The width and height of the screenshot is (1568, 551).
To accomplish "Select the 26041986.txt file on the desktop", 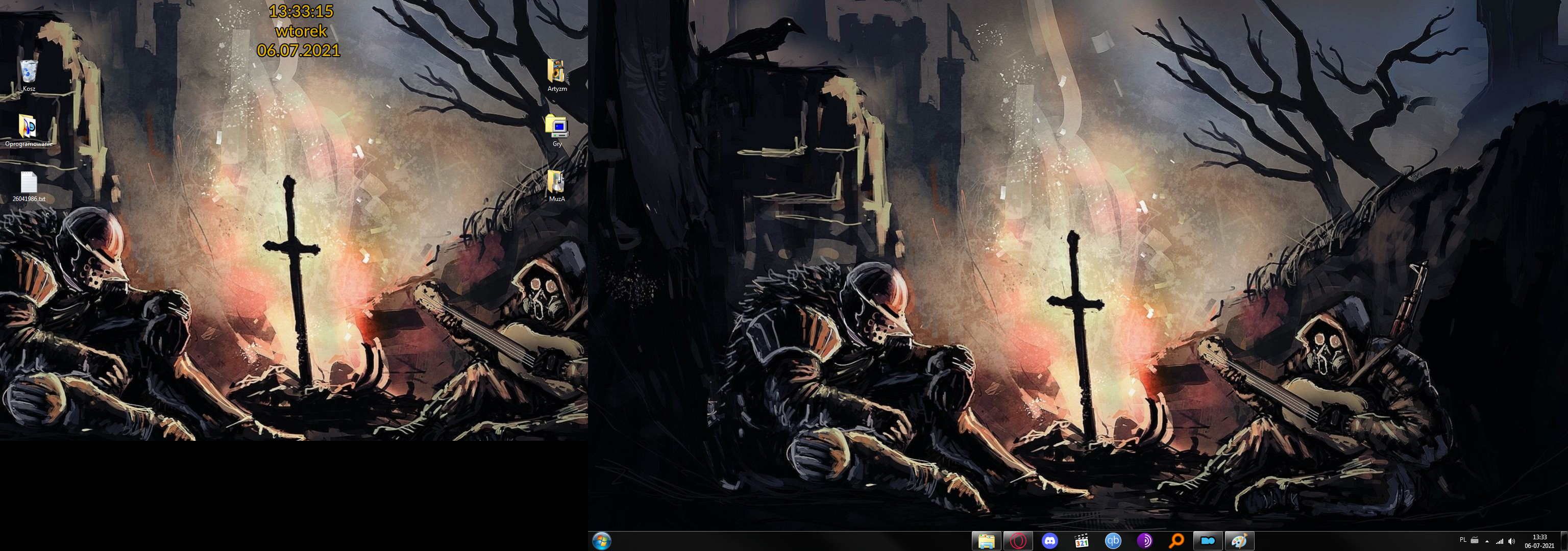I will pyautogui.click(x=29, y=186).
